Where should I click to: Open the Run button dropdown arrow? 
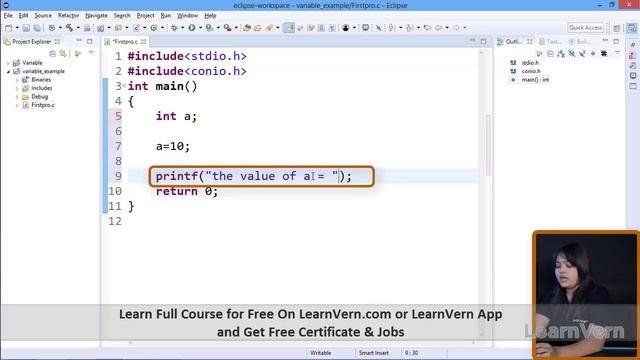pos(200,28)
